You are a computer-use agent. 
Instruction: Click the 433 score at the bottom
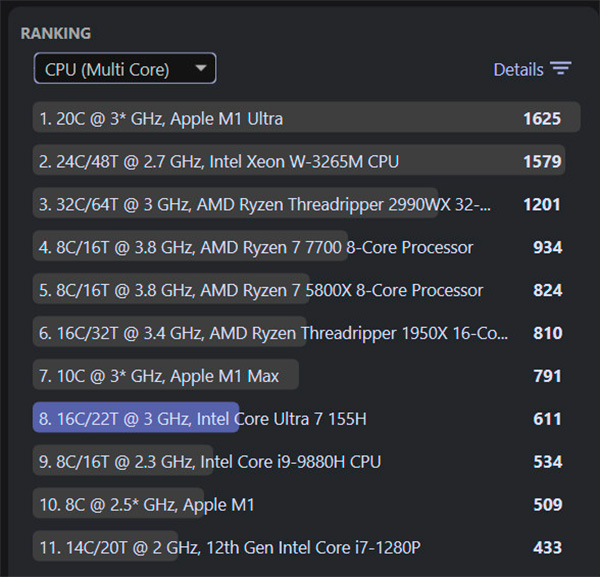click(x=547, y=548)
